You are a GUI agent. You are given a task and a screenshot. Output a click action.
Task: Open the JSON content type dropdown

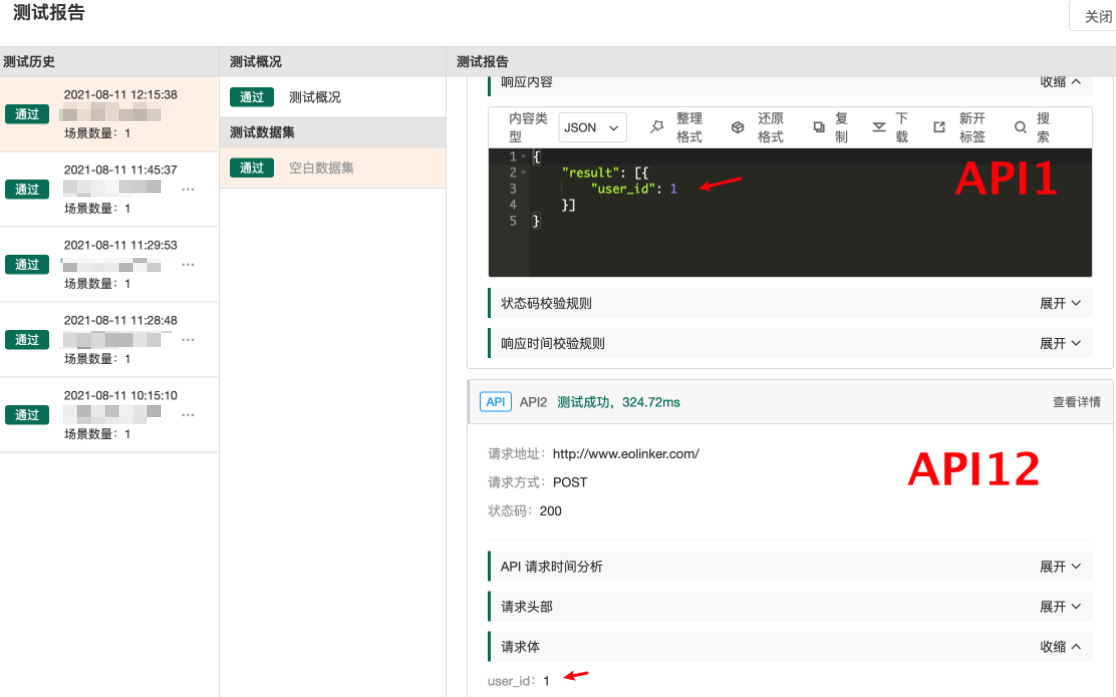(592, 127)
